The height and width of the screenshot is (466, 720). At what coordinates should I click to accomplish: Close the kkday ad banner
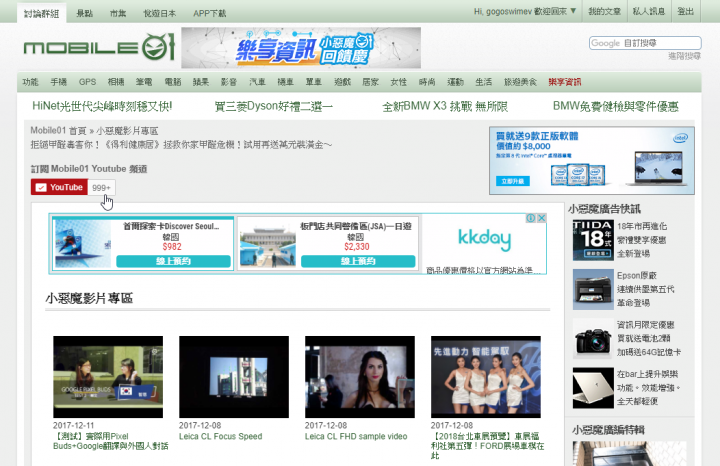[541, 218]
